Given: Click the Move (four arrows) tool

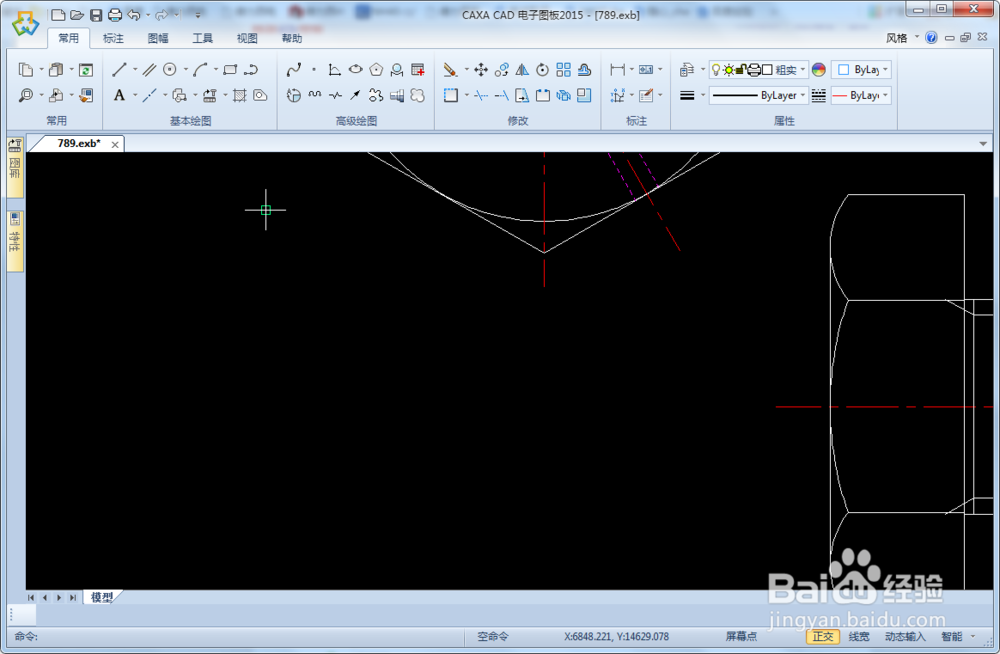Looking at the screenshot, I should (481, 70).
